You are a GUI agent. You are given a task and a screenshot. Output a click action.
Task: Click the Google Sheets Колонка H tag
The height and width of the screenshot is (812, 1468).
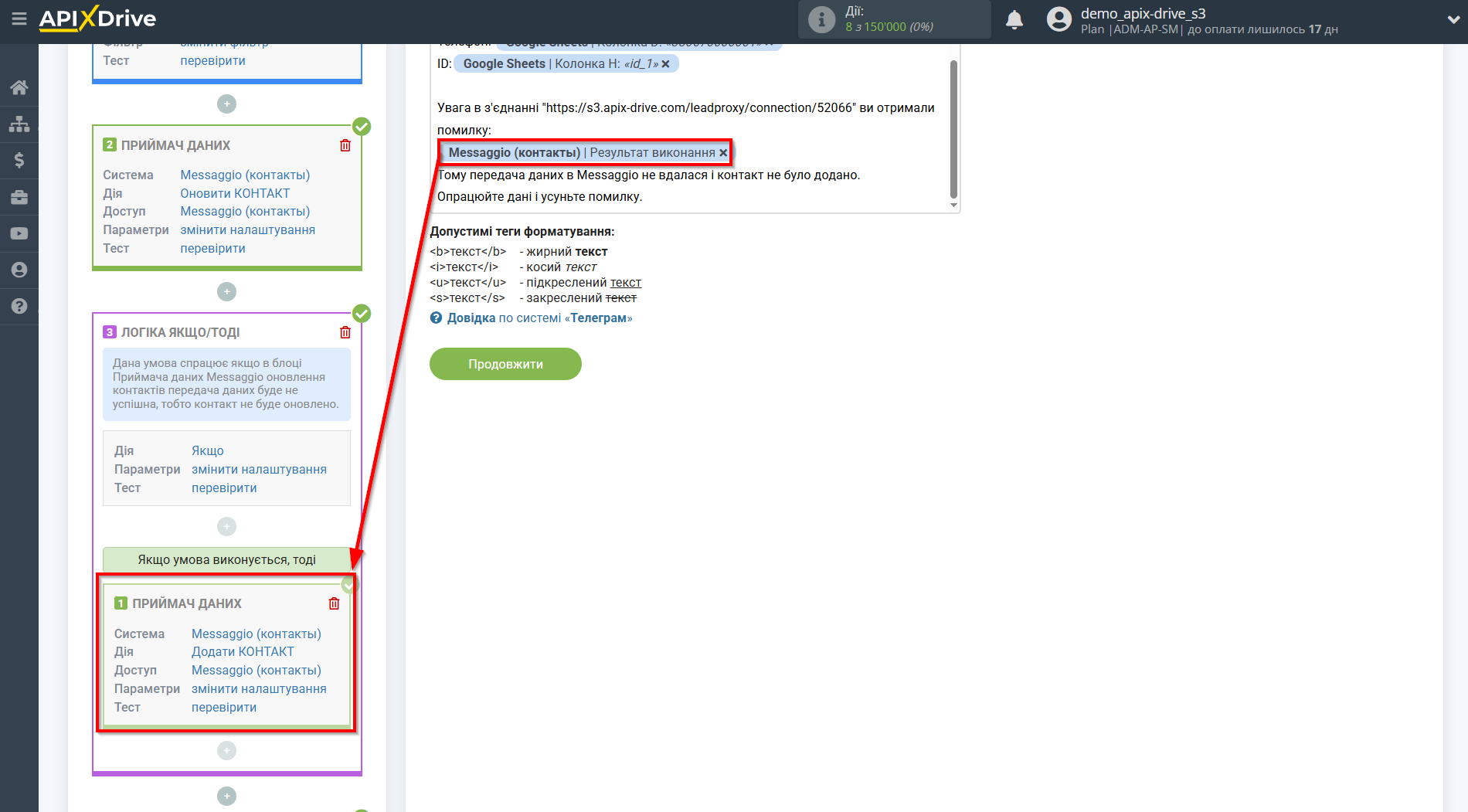tap(566, 64)
